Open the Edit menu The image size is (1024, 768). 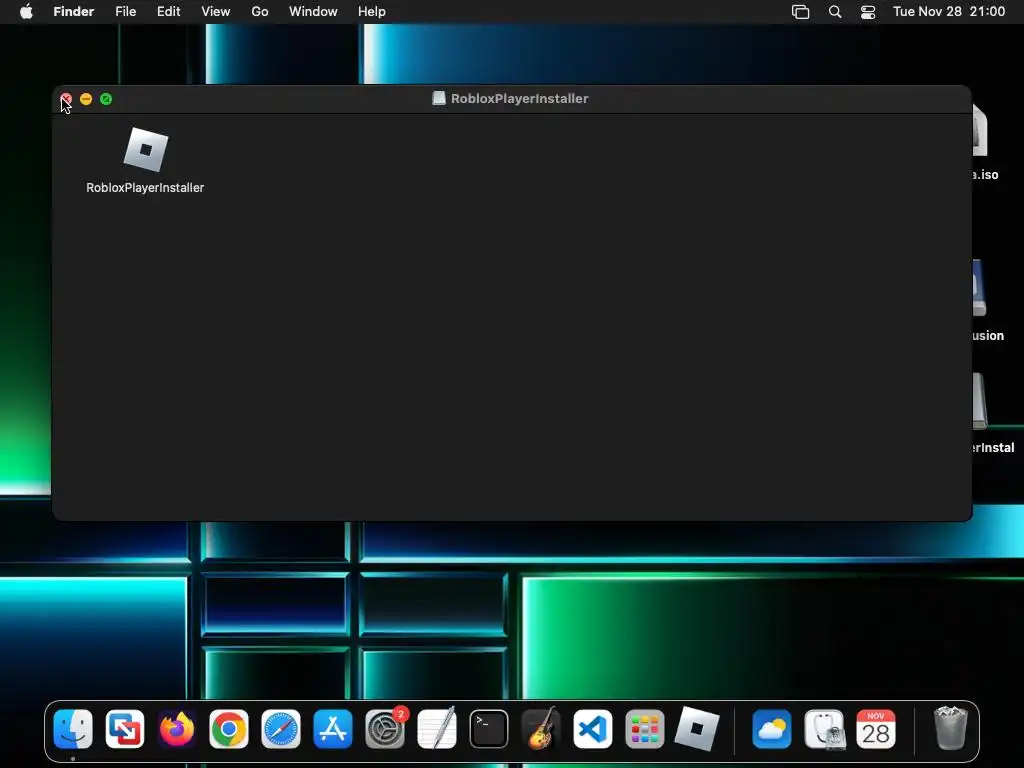(168, 12)
